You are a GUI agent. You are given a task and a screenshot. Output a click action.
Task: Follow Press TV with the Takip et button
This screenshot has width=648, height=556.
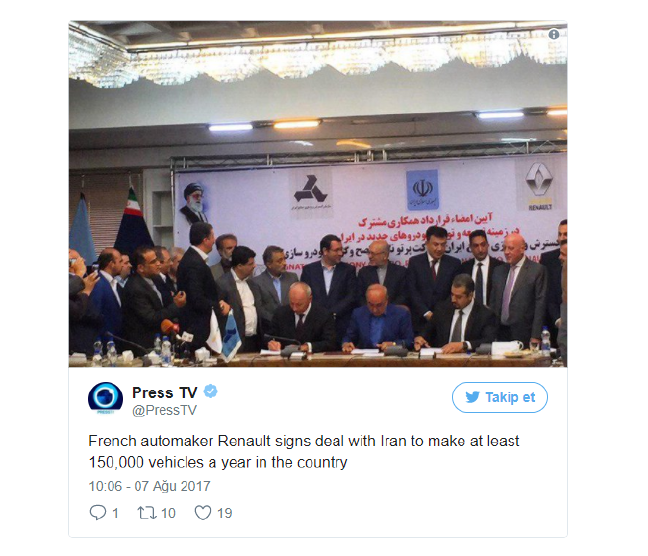pyautogui.click(x=500, y=397)
